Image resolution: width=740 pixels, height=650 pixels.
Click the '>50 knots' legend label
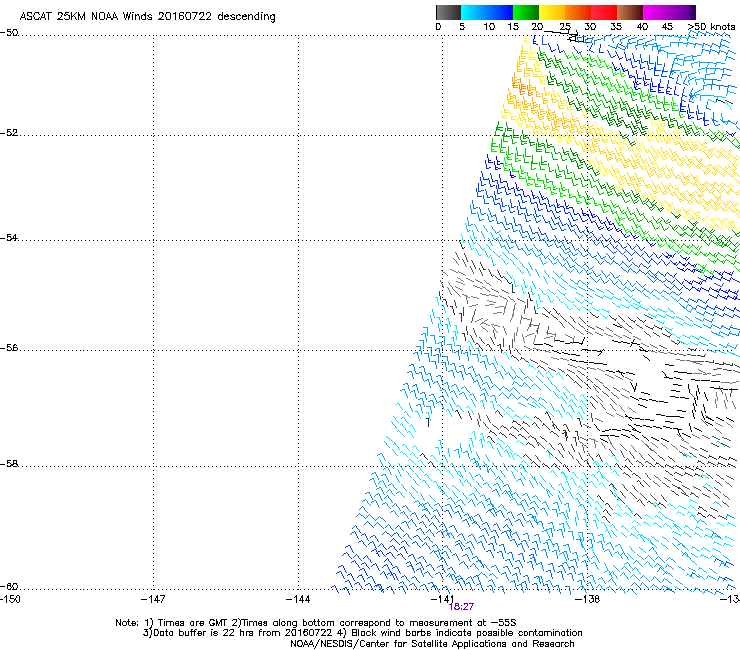click(x=711, y=27)
